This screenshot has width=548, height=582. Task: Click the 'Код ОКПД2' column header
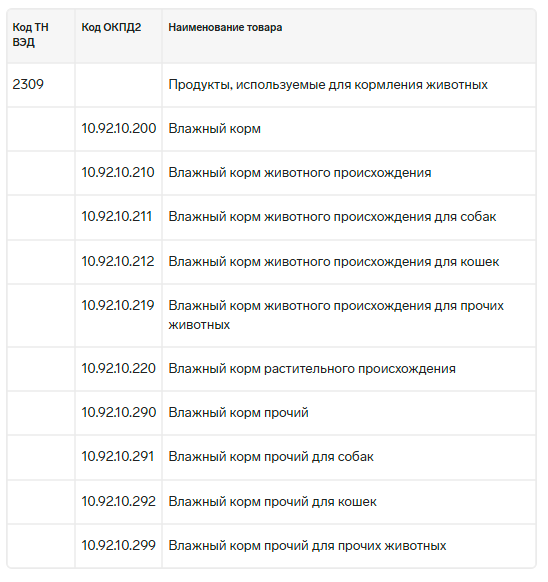[111, 27]
